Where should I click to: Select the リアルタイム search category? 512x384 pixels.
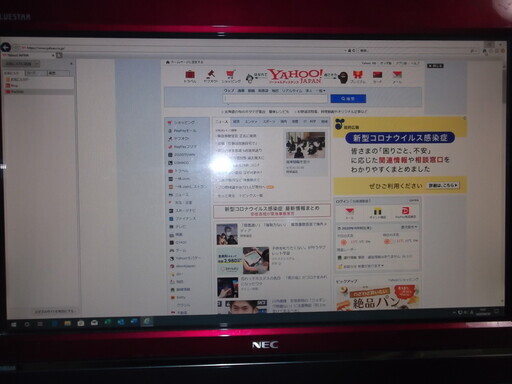[x=292, y=91]
